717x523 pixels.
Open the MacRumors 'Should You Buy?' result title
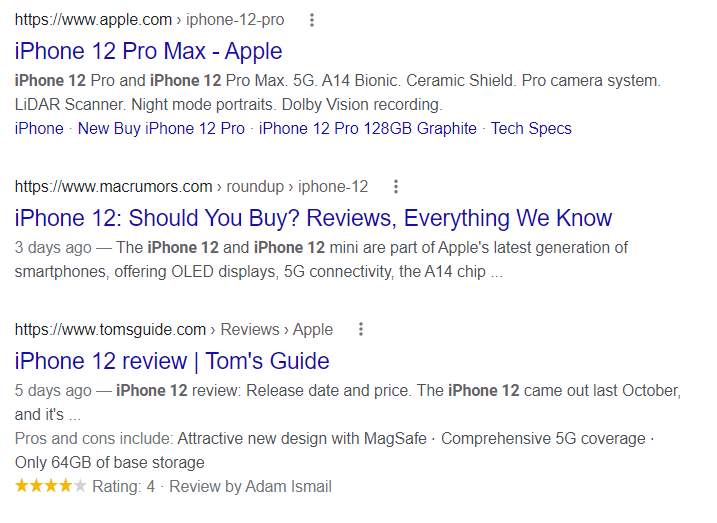(x=313, y=218)
